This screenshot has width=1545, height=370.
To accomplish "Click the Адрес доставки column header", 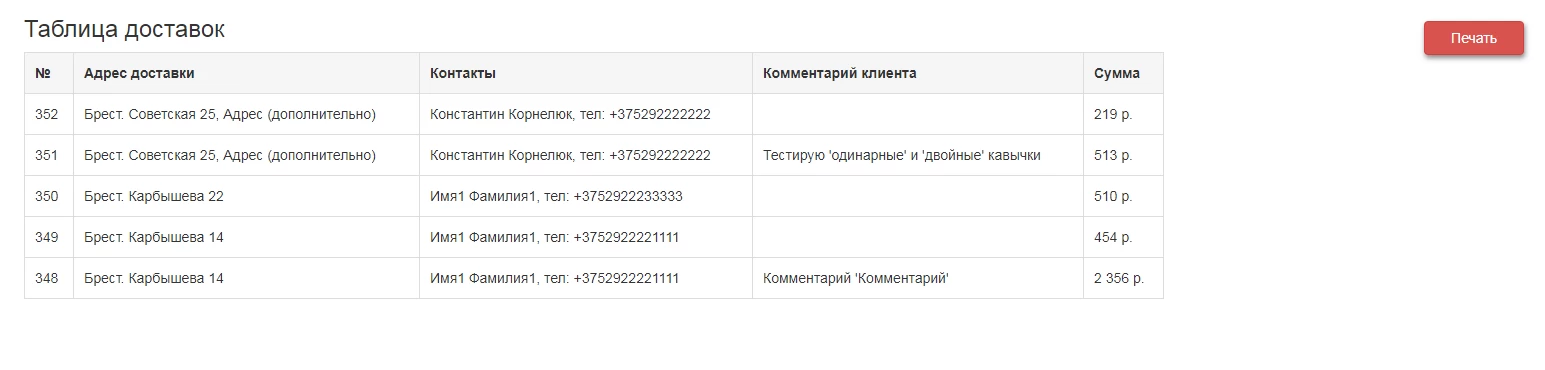I will click(x=246, y=73).
